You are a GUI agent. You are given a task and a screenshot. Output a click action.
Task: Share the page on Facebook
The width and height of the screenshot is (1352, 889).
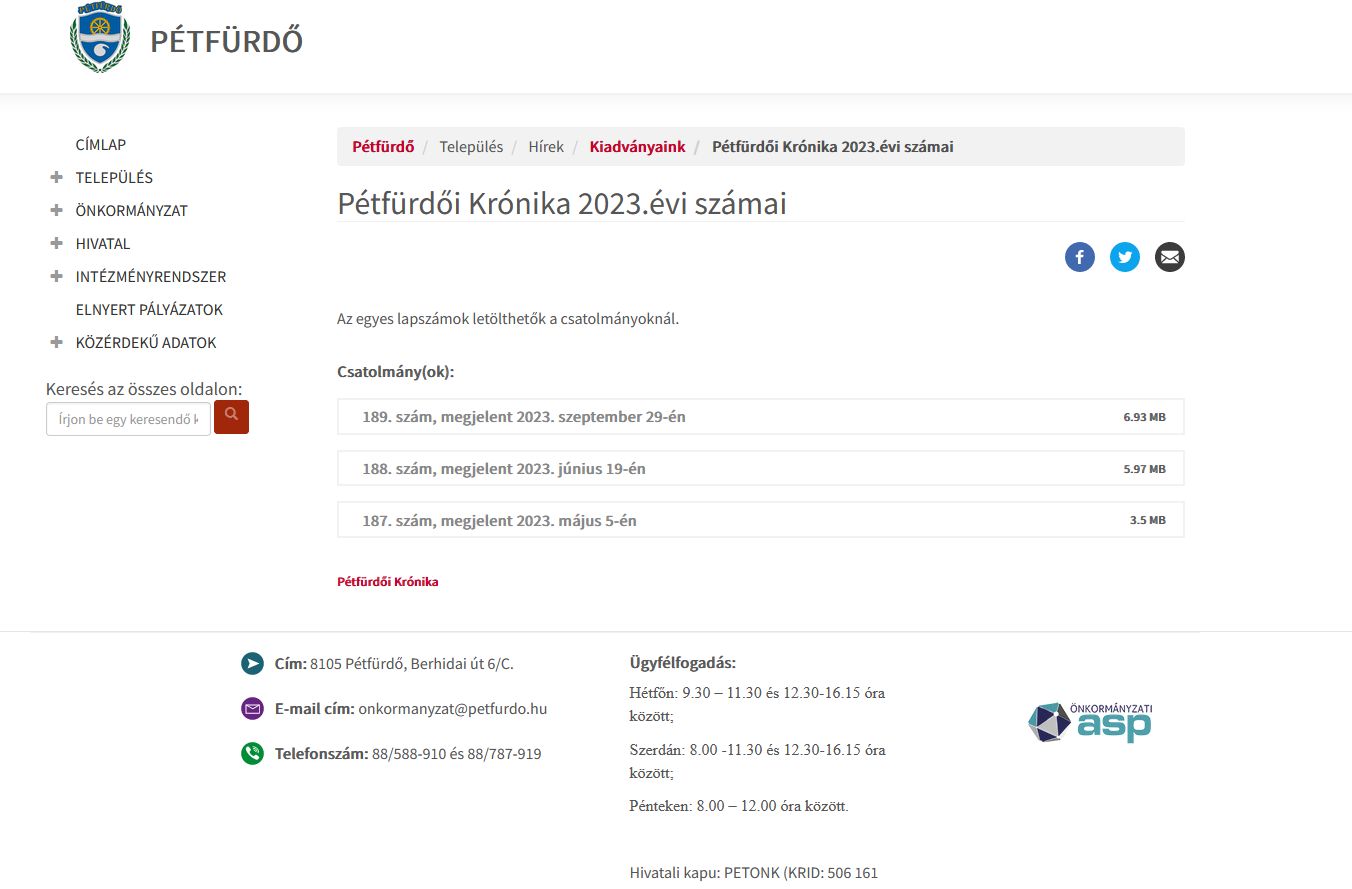pos(1080,257)
